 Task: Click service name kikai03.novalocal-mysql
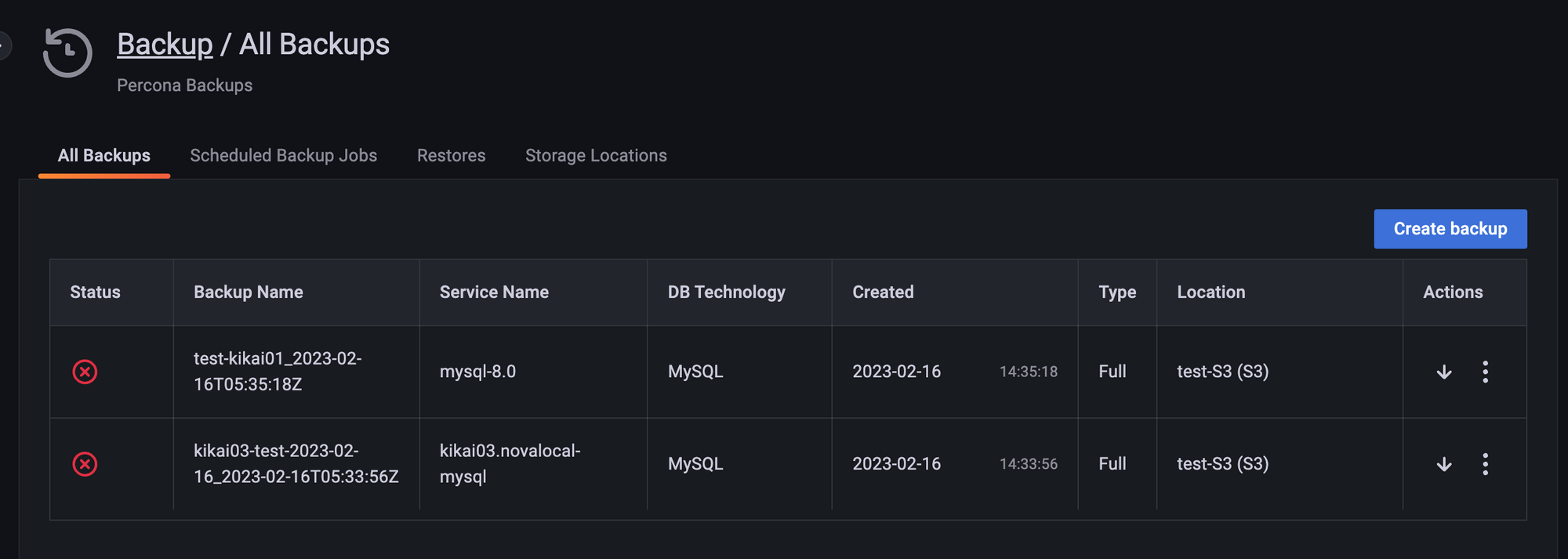click(510, 464)
